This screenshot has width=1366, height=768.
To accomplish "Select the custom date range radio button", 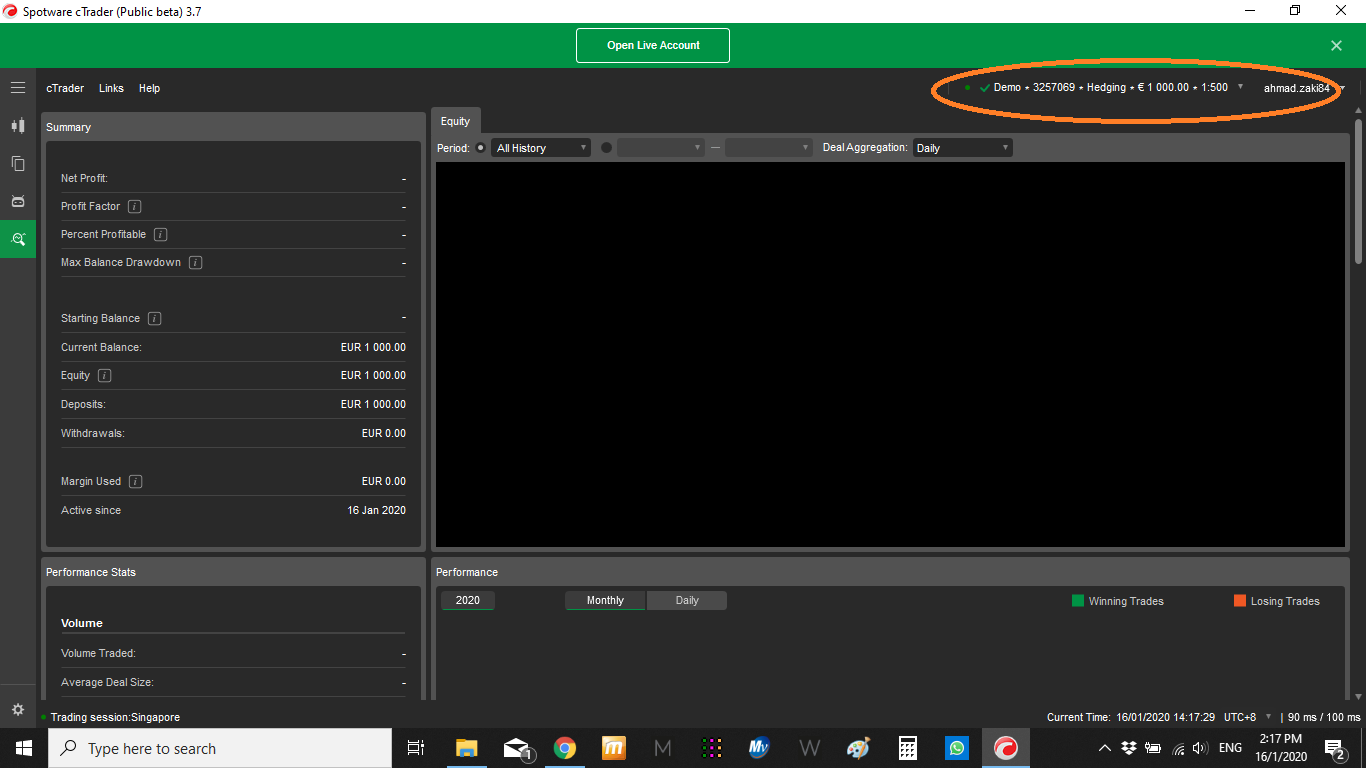I will 606,147.
